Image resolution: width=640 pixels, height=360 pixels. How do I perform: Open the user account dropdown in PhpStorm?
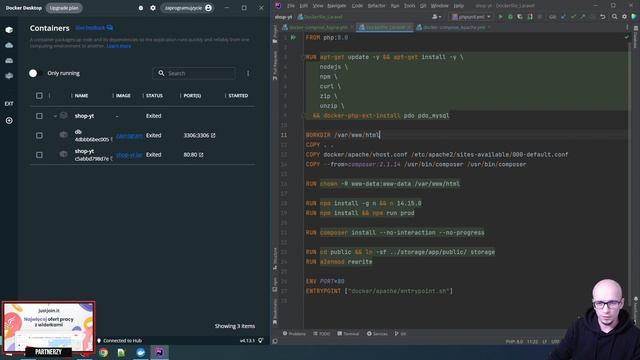click(x=436, y=17)
